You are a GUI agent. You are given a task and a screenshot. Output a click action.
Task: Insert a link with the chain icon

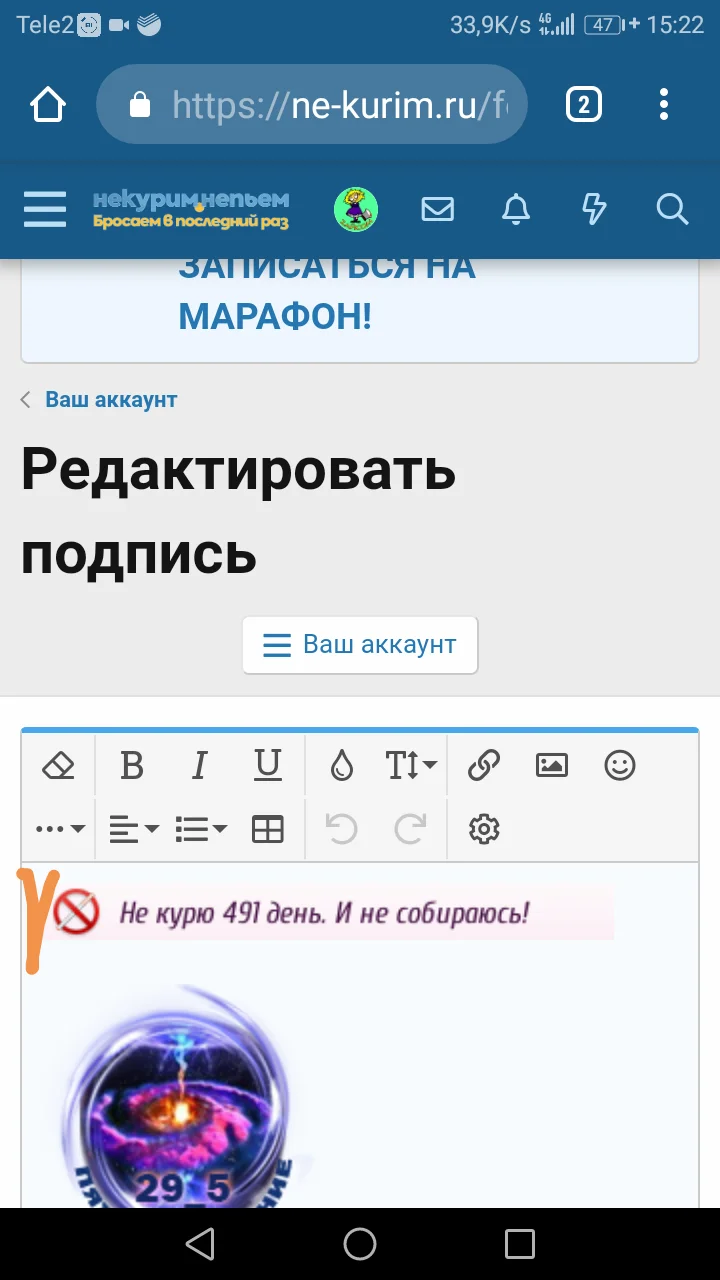pyautogui.click(x=484, y=767)
